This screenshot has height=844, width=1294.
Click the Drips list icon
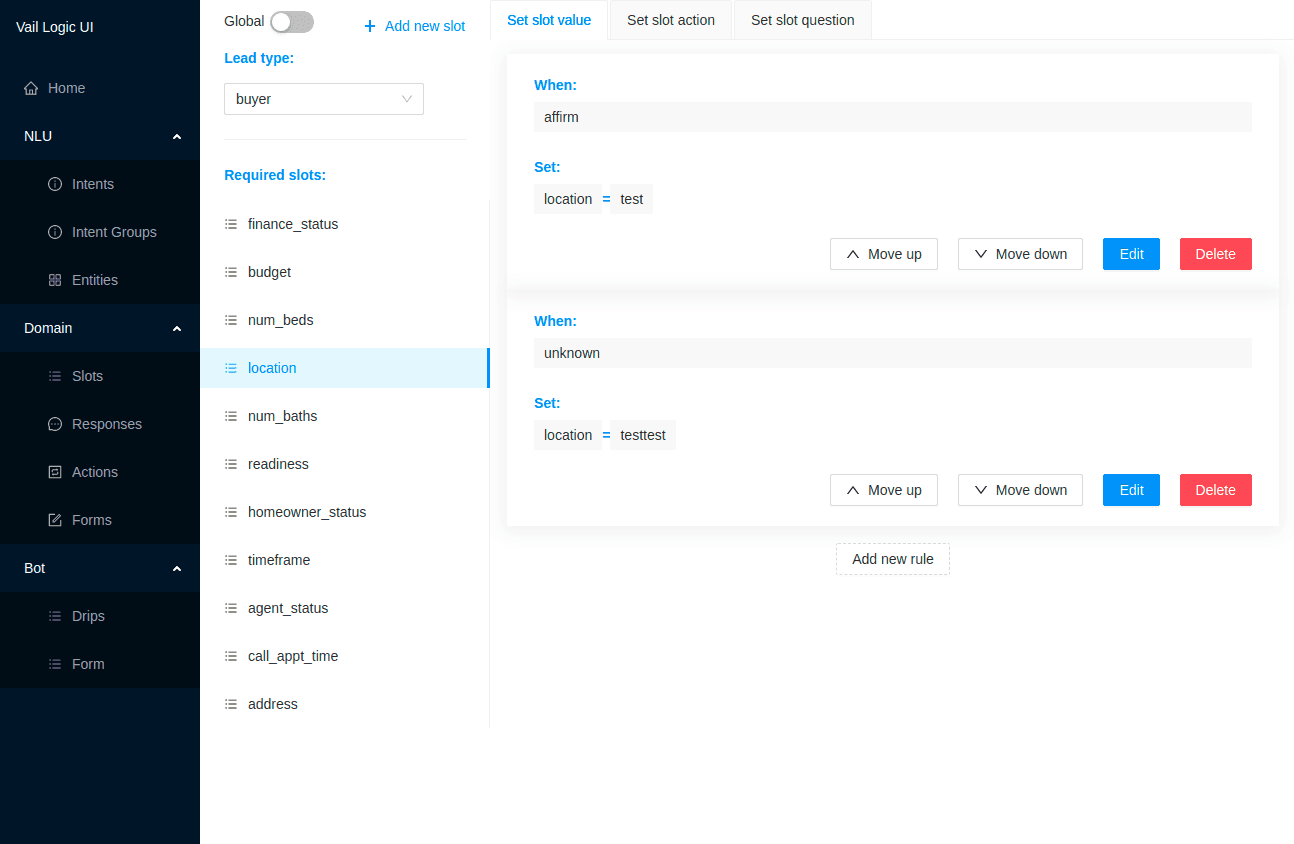click(55, 616)
